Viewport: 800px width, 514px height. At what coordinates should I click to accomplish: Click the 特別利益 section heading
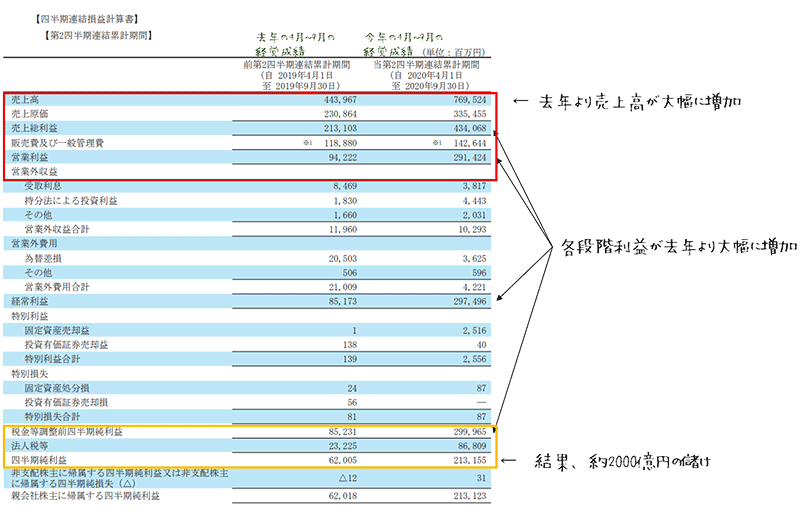30,316
